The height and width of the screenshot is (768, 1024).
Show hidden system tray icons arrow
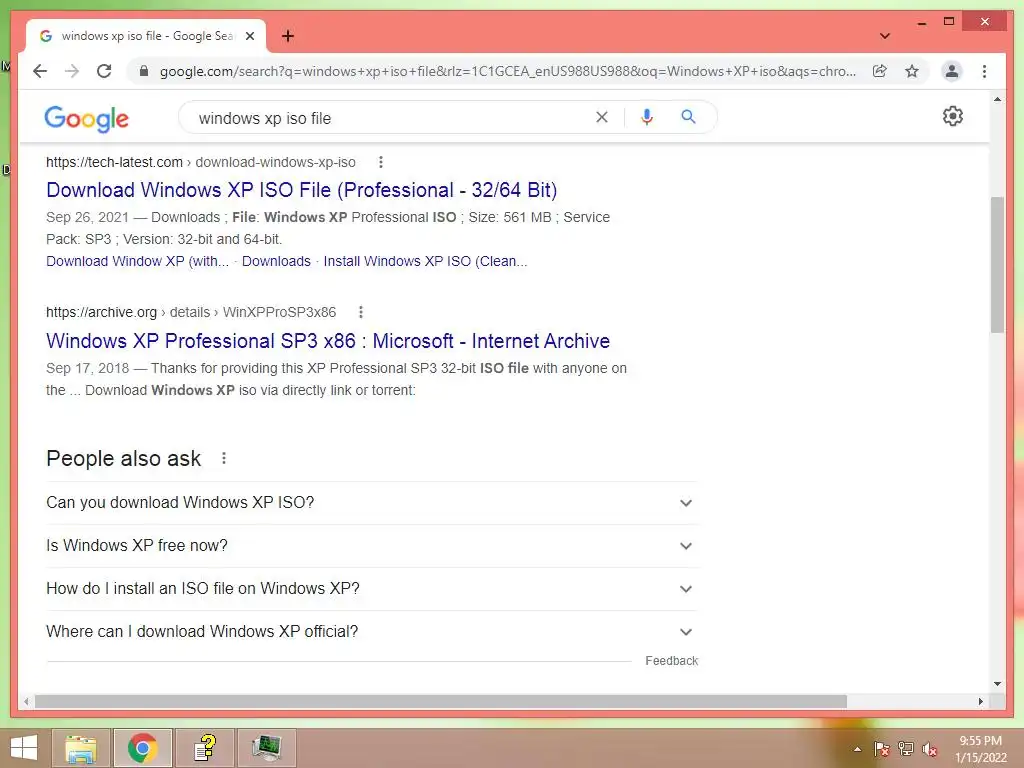857,749
